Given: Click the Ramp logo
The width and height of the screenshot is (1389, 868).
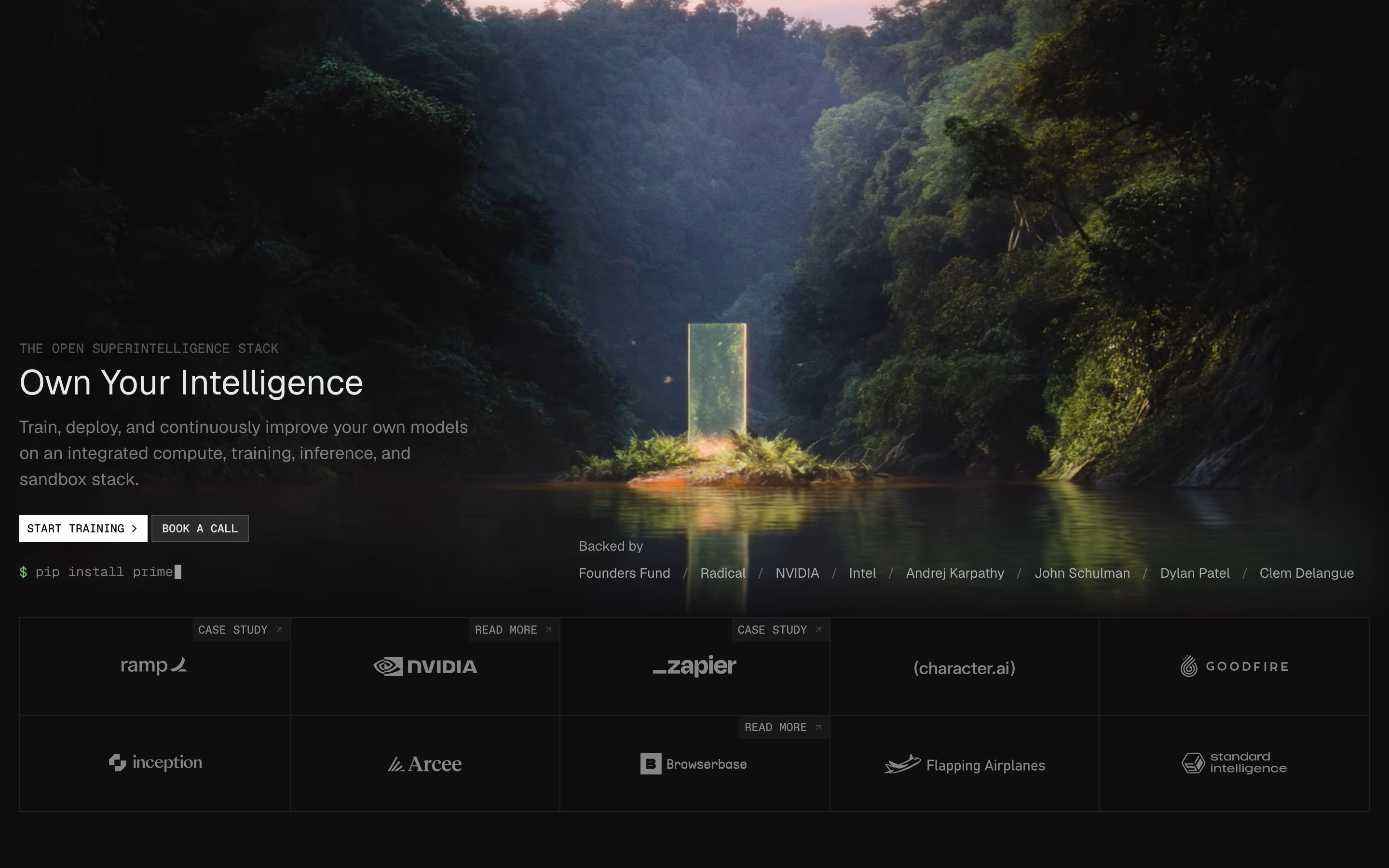Looking at the screenshot, I should tap(154, 666).
